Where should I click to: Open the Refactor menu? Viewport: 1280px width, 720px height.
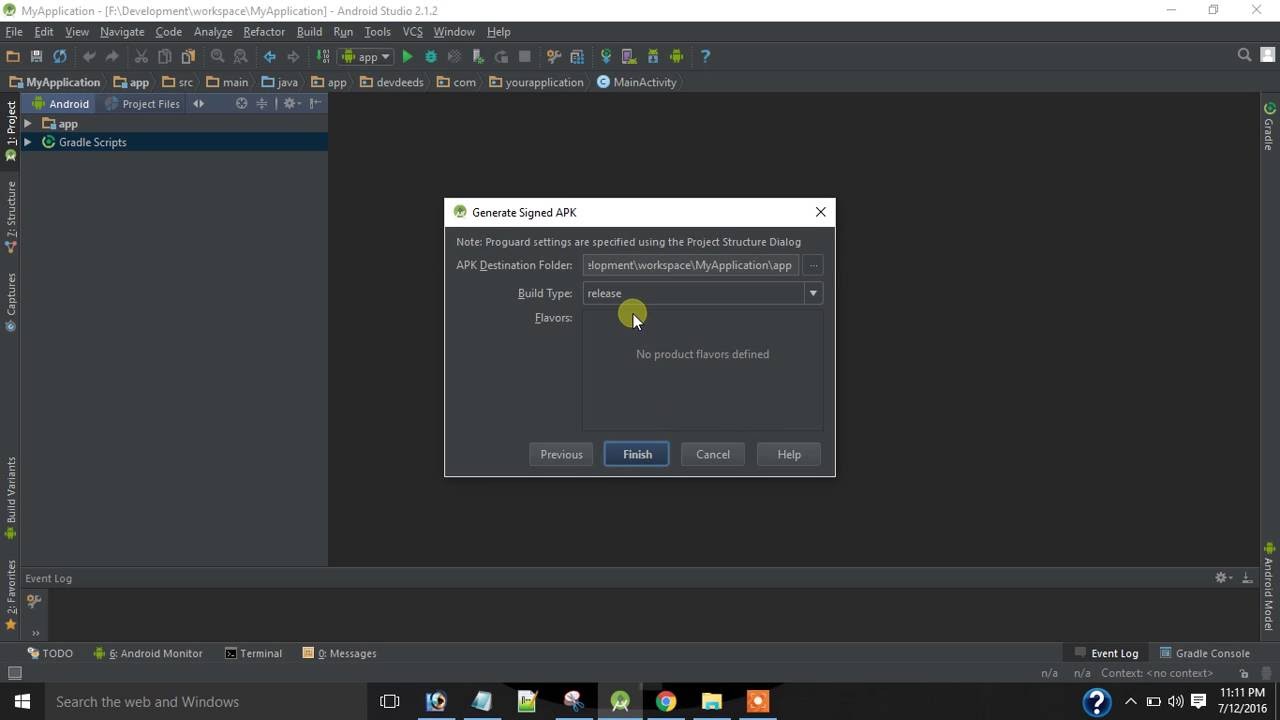pos(264,32)
